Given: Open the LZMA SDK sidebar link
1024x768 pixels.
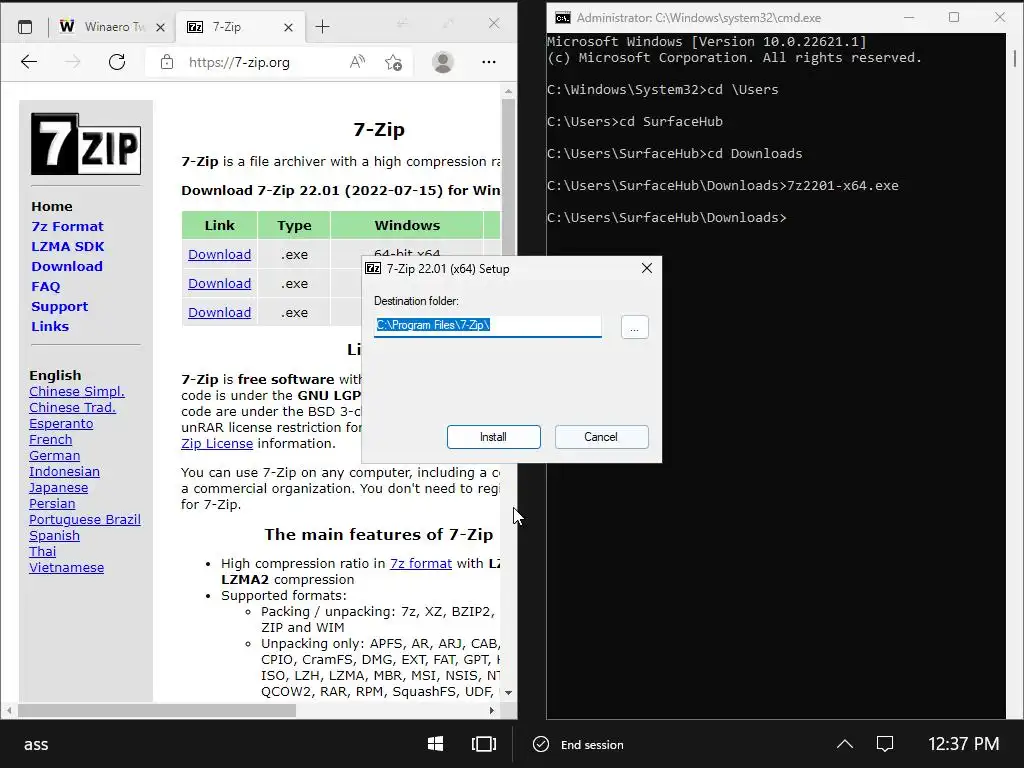Looking at the screenshot, I should pyautogui.click(x=67, y=246).
